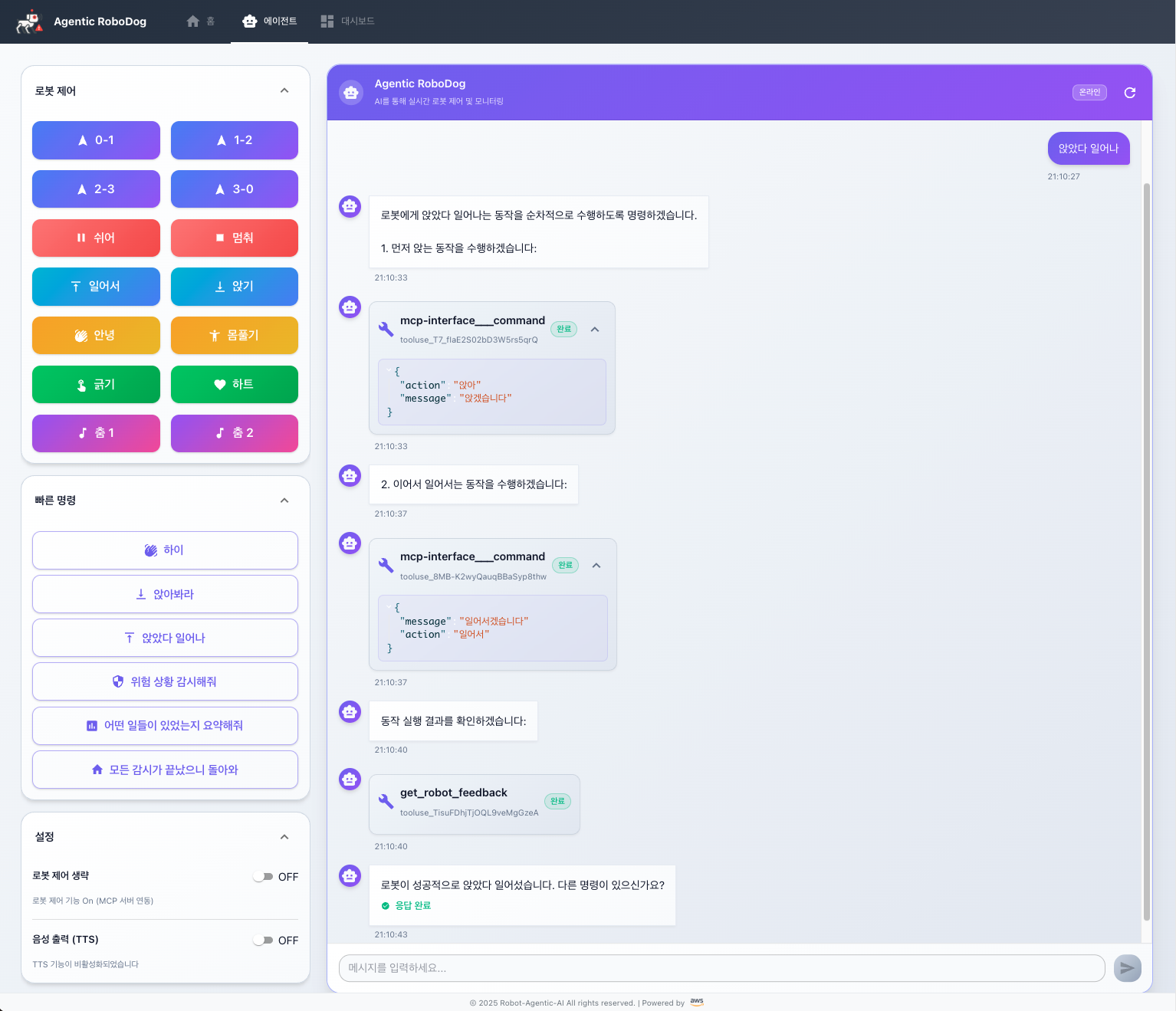Click the 응답 완료 status text
Viewport: 1176px width, 1011px height.
click(412, 905)
